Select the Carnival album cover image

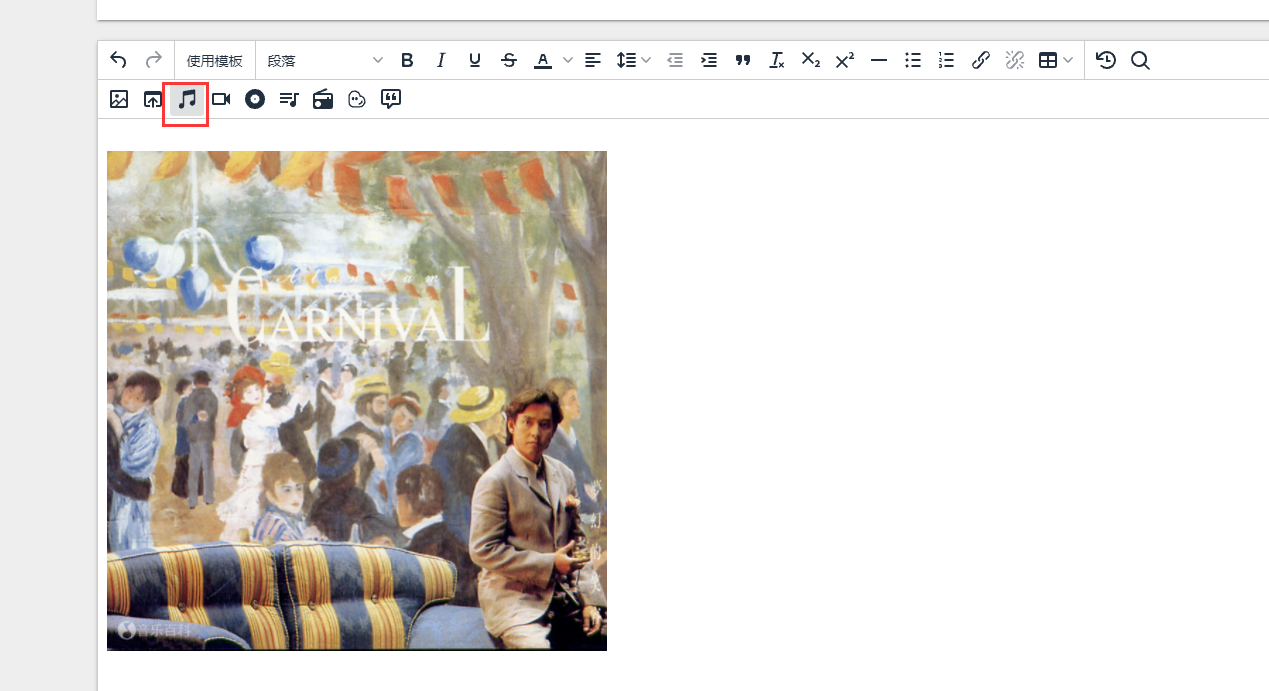[x=357, y=401]
